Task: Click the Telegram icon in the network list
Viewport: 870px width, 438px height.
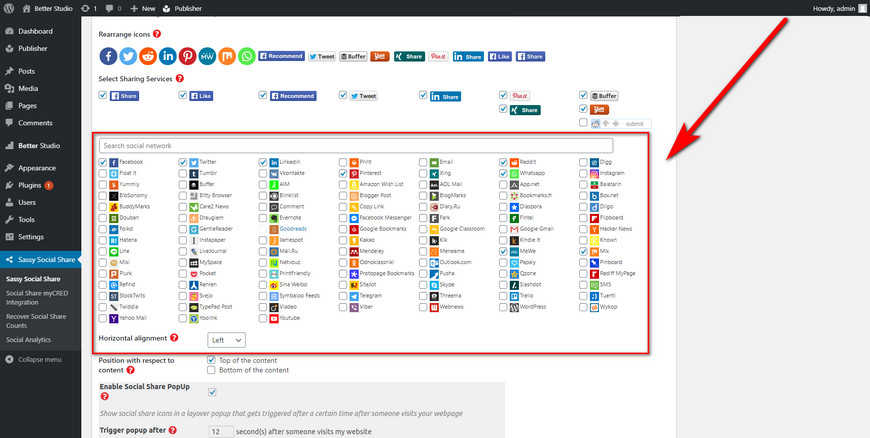Action: coord(354,295)
